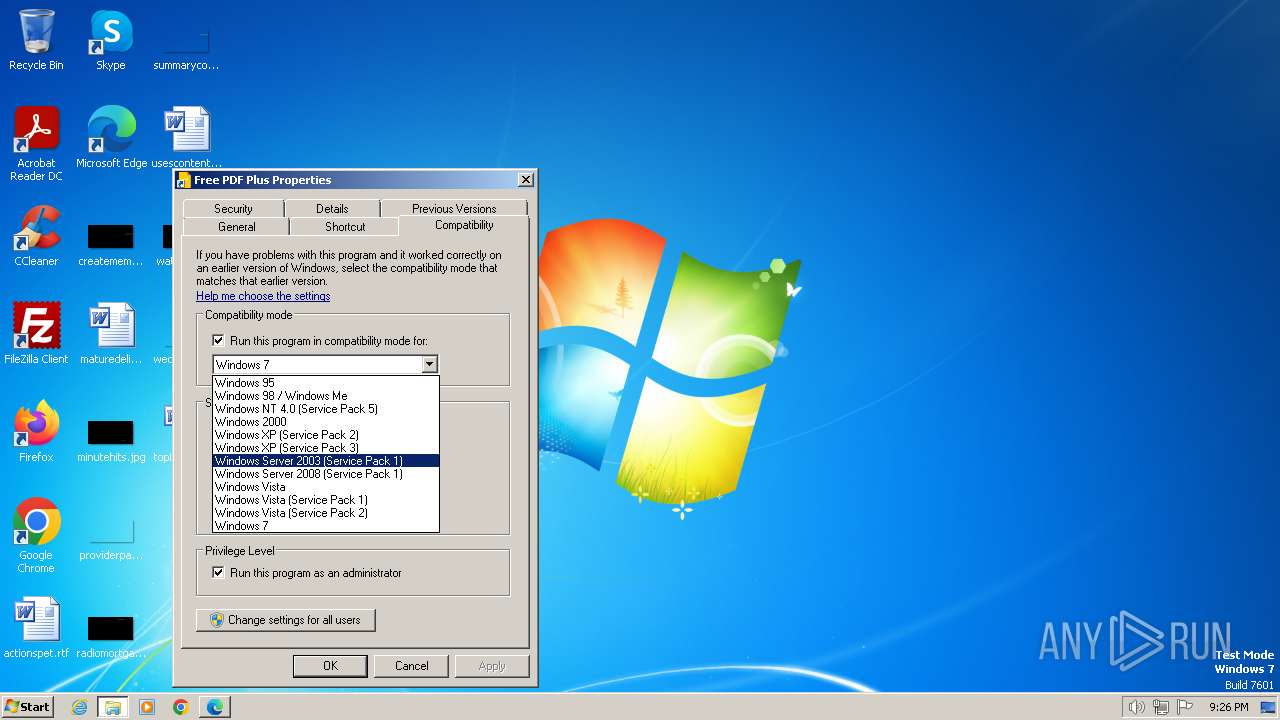Select the summaryco file icon
The width and height of the screenshot is (1280, 720).
click(x=186, y=48)
